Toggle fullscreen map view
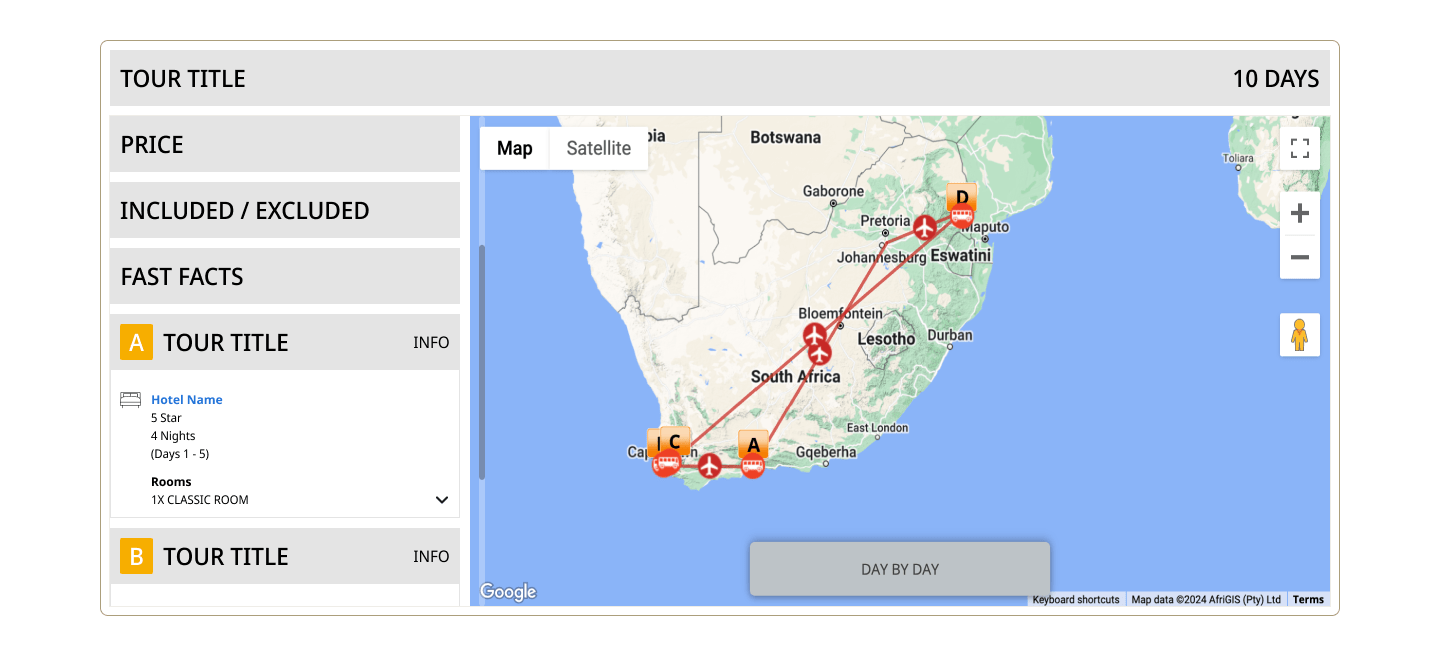Viewport: 1440px width, 656px height. click(1300, 149)
